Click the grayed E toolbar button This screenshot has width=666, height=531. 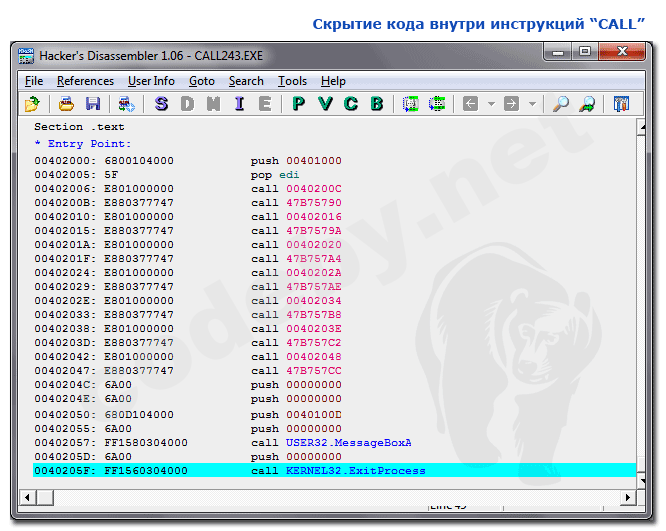265,104
